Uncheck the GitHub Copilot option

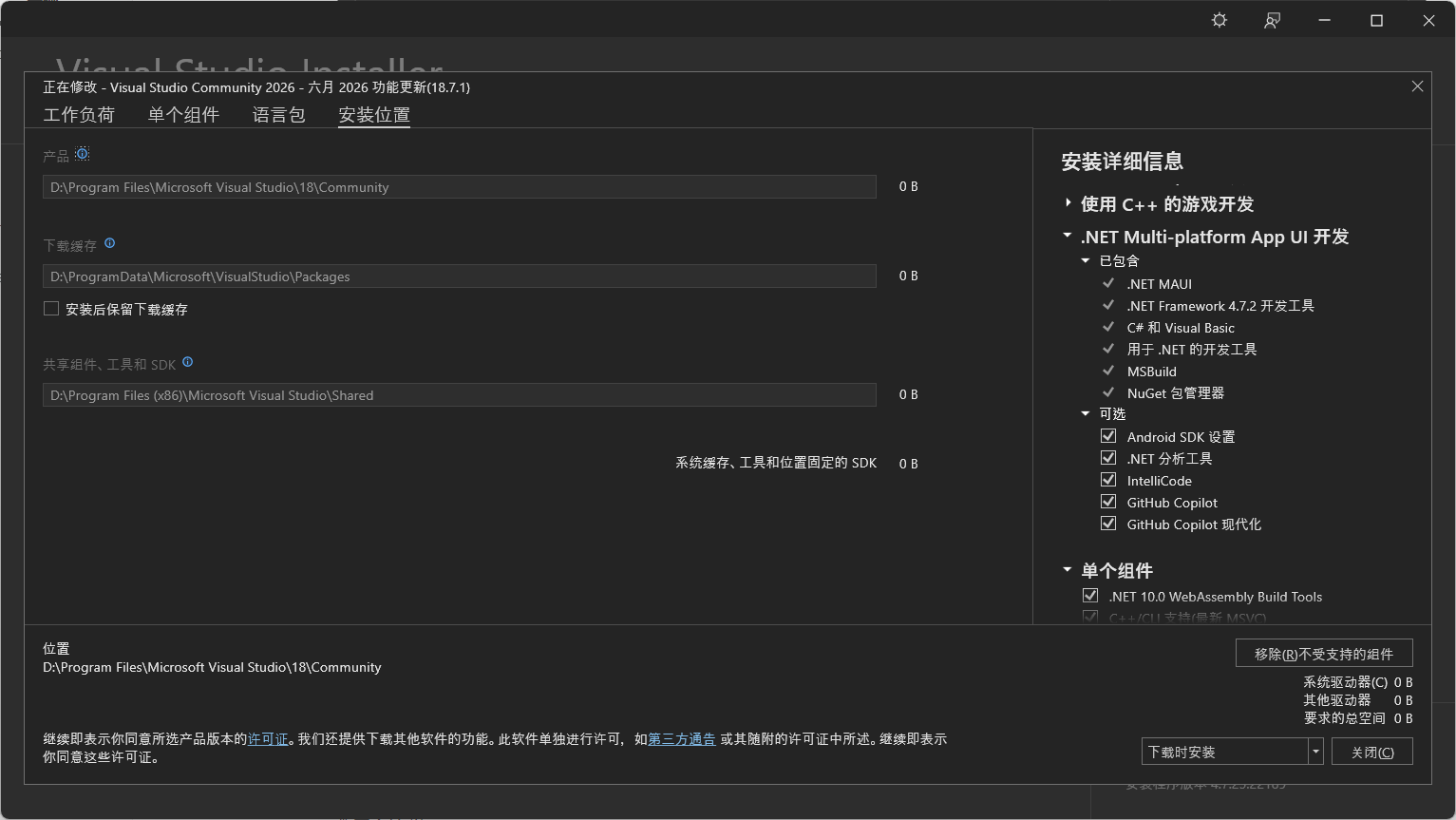[x=1108, y=502]
